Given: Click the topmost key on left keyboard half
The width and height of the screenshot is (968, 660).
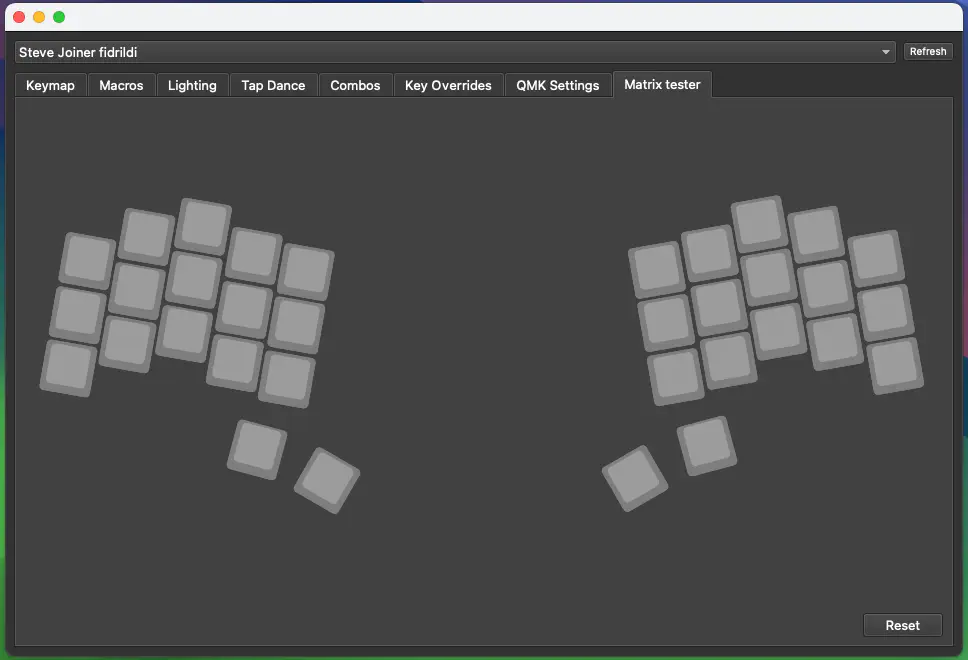Looking at the screenshot, I should click(x=204, y=224).
